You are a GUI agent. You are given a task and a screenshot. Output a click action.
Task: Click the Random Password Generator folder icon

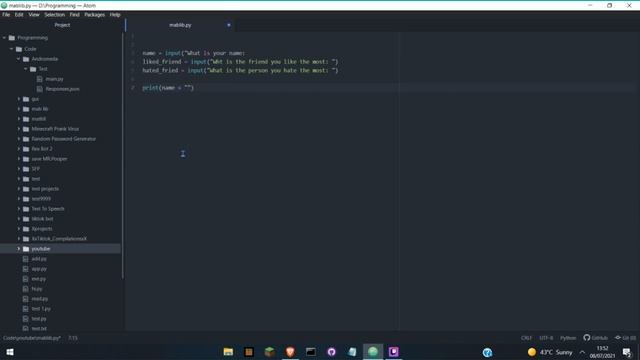point(26,139)
